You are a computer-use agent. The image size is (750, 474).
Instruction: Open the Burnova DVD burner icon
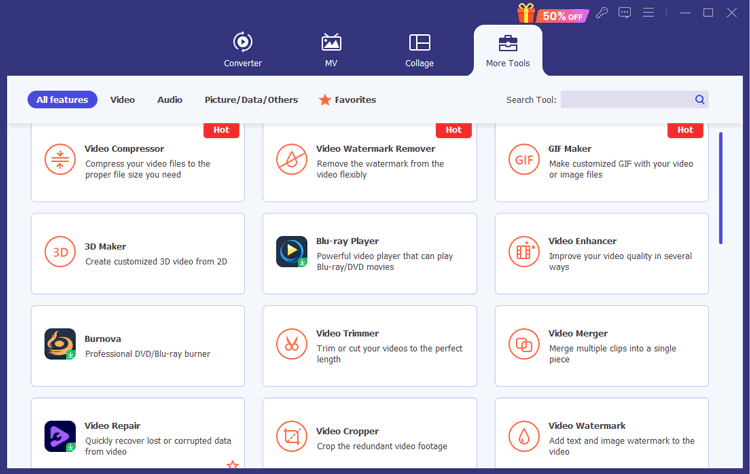60,344
